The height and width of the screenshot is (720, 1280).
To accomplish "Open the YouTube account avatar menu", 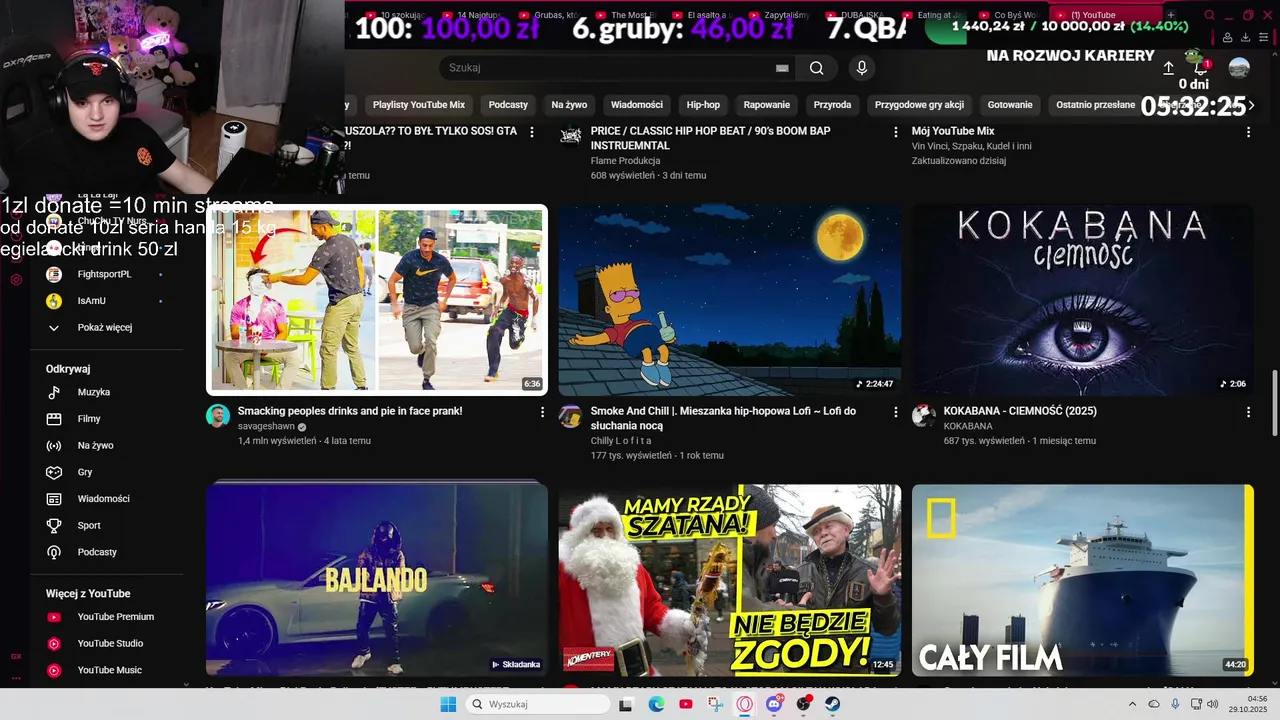I will pos(1239,68).
